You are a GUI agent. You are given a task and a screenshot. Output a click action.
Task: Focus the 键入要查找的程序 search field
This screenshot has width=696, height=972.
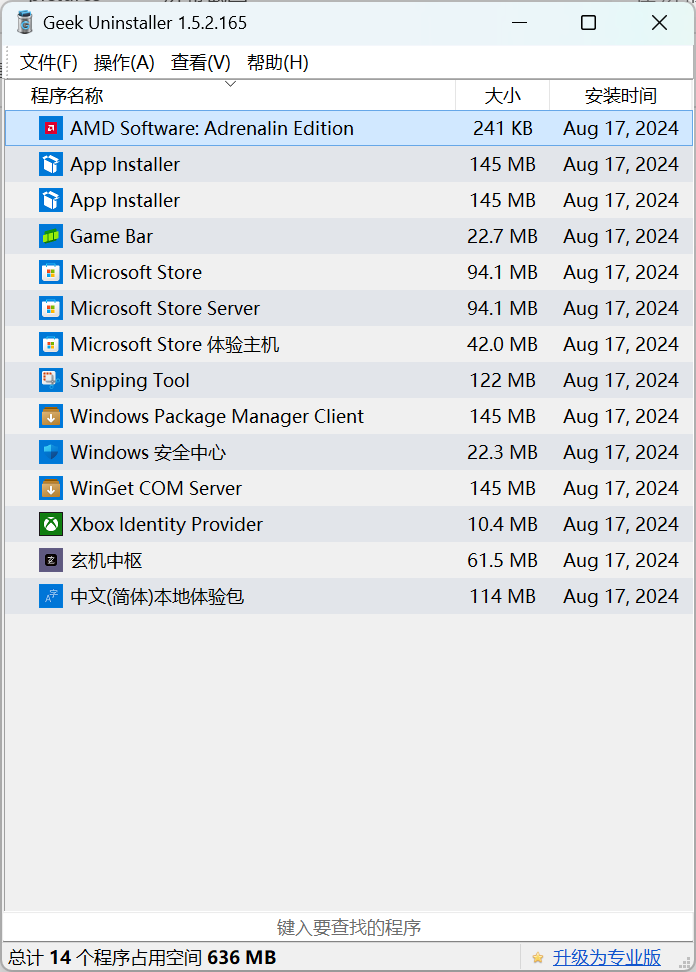point(348,927)
